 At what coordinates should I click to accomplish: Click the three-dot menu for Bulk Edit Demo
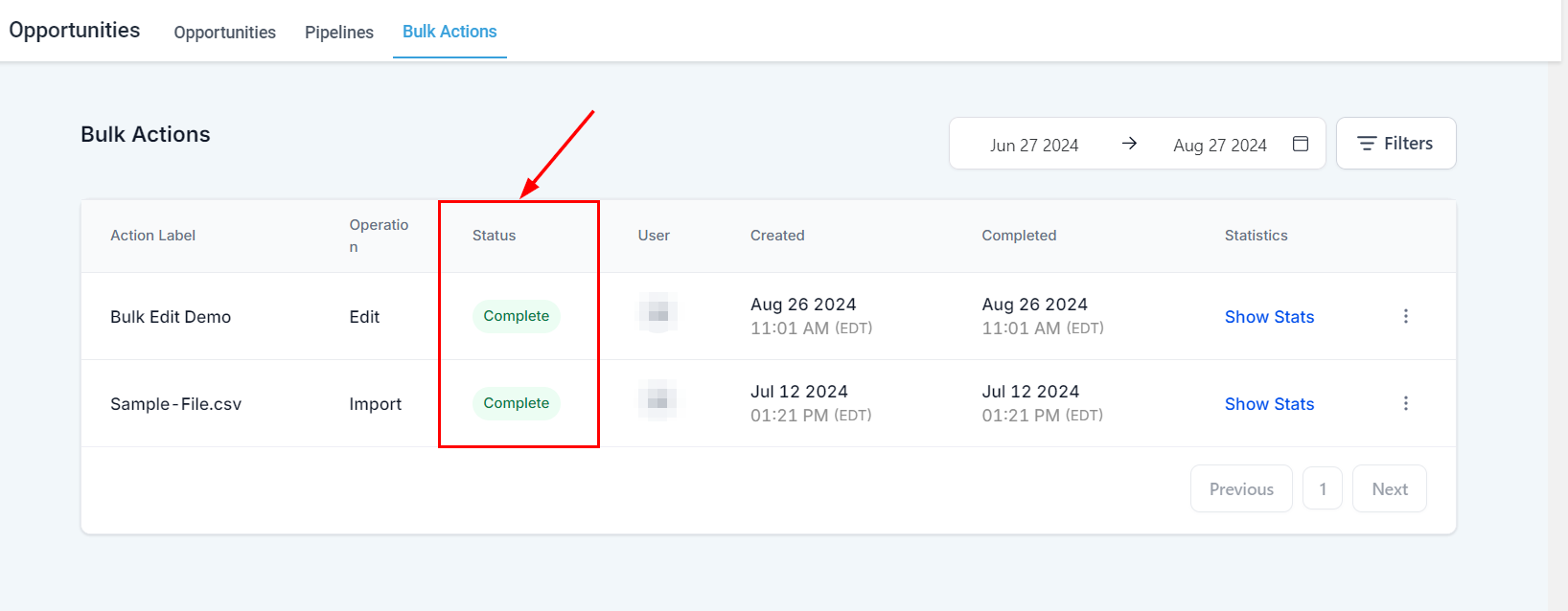point(1406,316)
